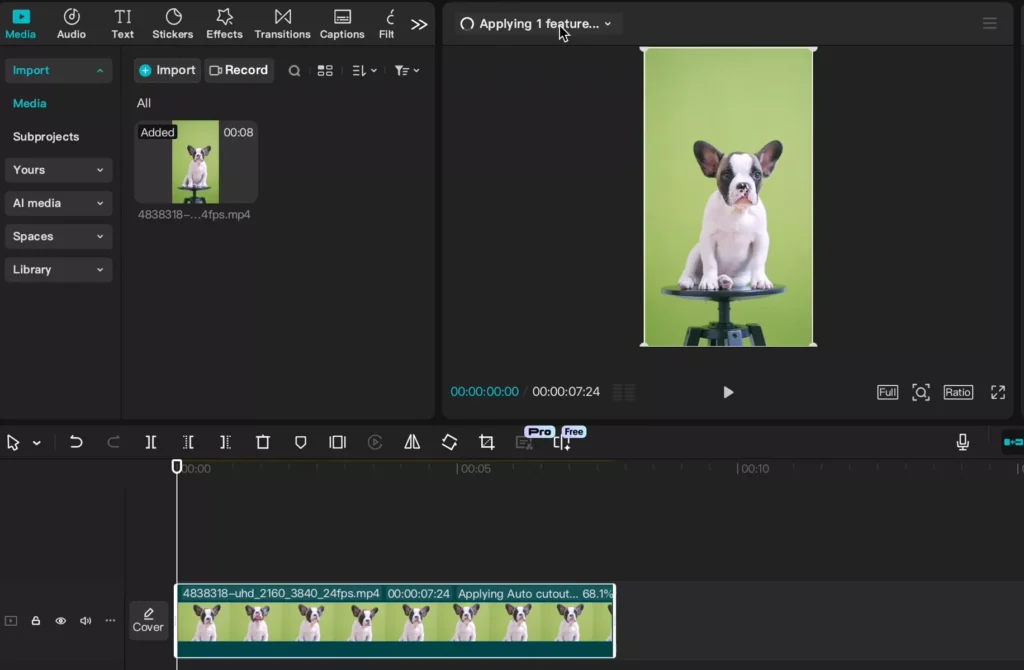The height and width of the screenshot is (670, 1024).
Task: Switch media grid view layout
Action: [x=325, y=71]
